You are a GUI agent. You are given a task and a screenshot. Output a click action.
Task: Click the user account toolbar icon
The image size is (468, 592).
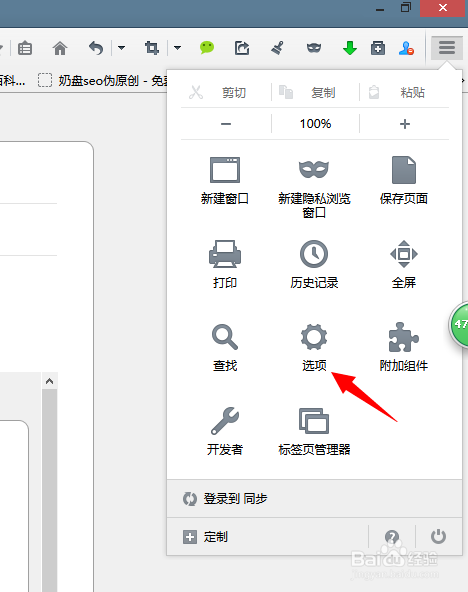tap(406, 48)
